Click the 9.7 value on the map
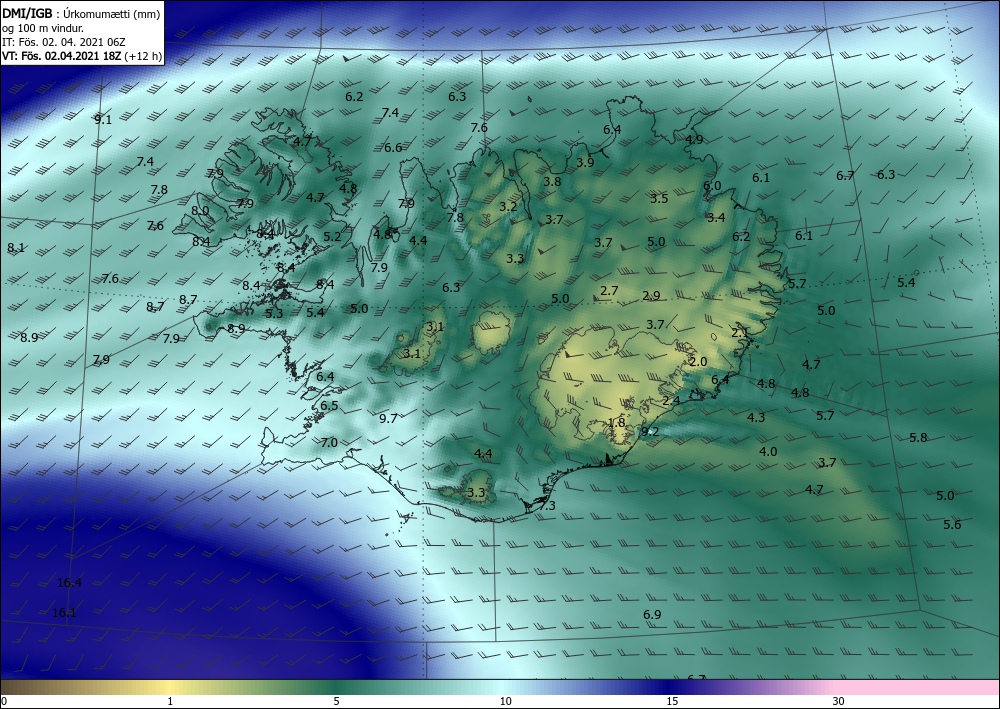Image resolution: width=1000 pixels, height=709 pixels. coord(388,418)
